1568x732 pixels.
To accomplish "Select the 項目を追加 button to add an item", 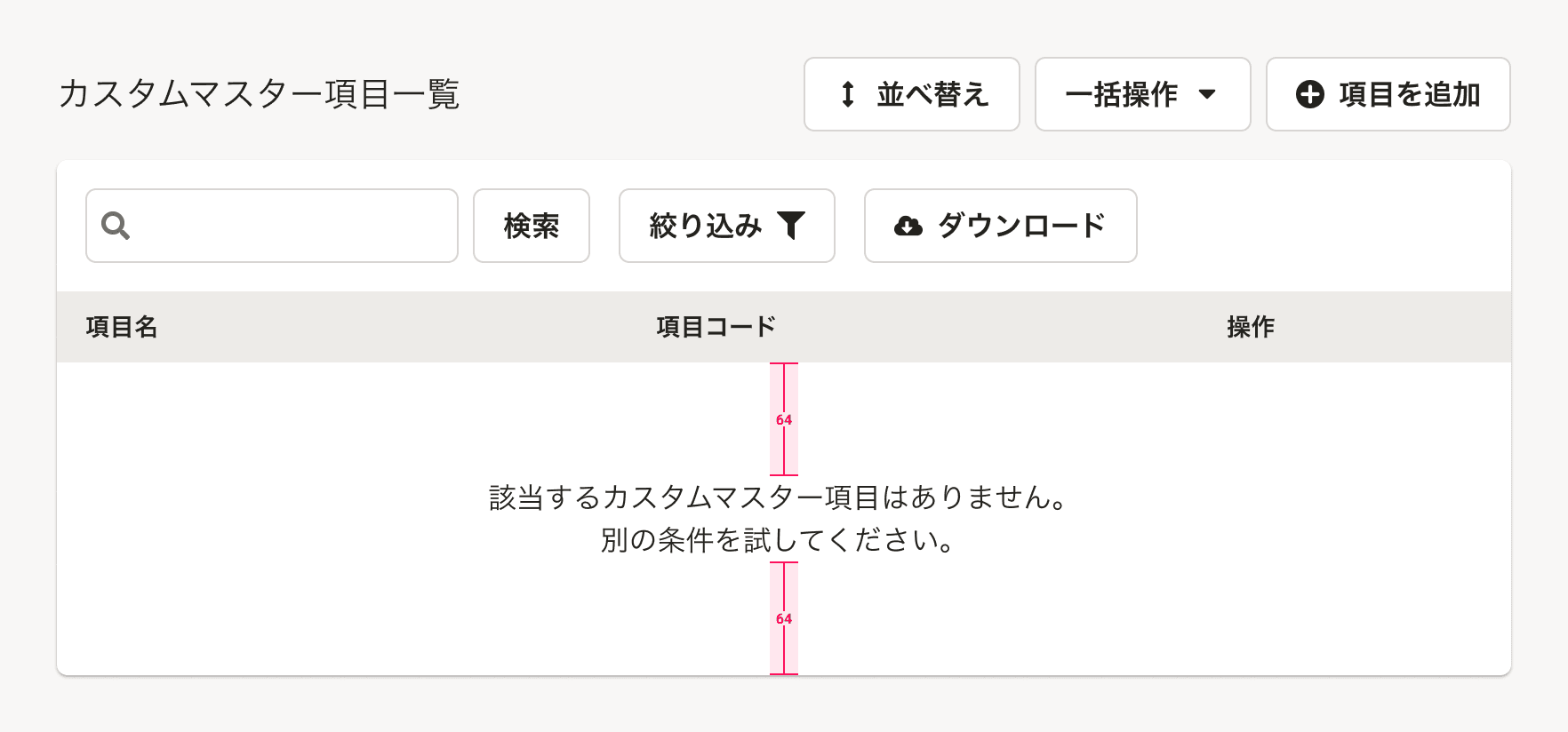I will pos(1387,94).
